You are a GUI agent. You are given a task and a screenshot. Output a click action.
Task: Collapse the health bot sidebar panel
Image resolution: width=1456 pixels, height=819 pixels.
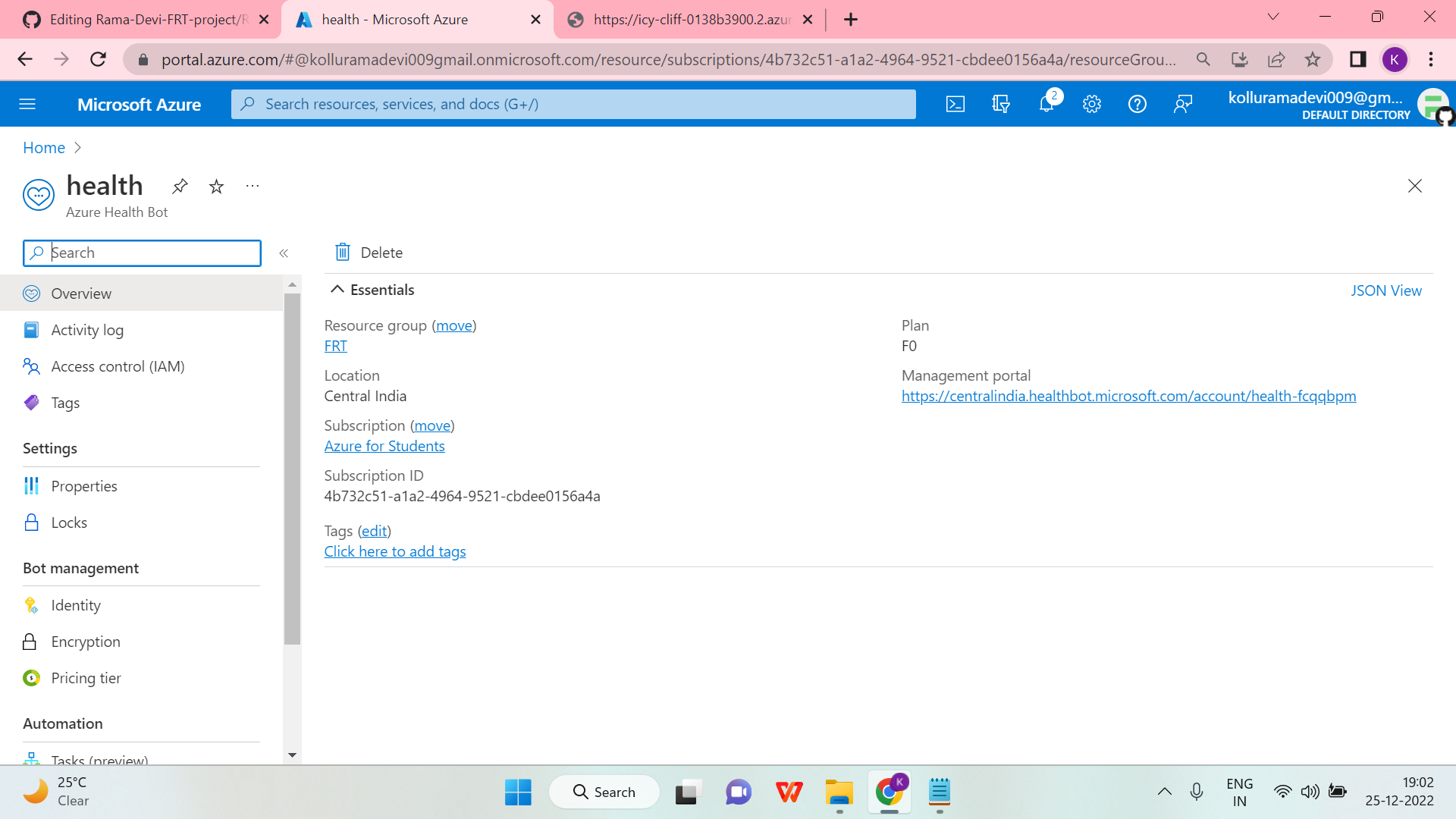(284, 253)
